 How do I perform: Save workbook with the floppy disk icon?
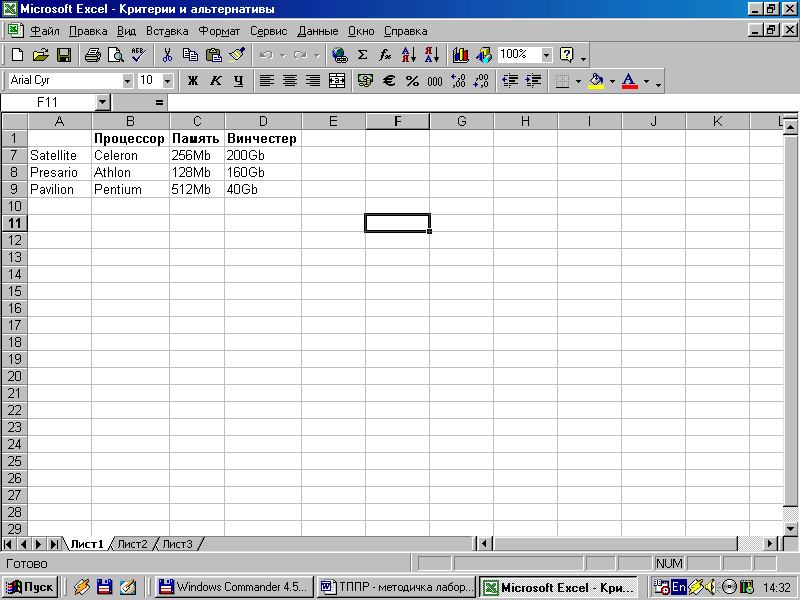tap(64, 55)
